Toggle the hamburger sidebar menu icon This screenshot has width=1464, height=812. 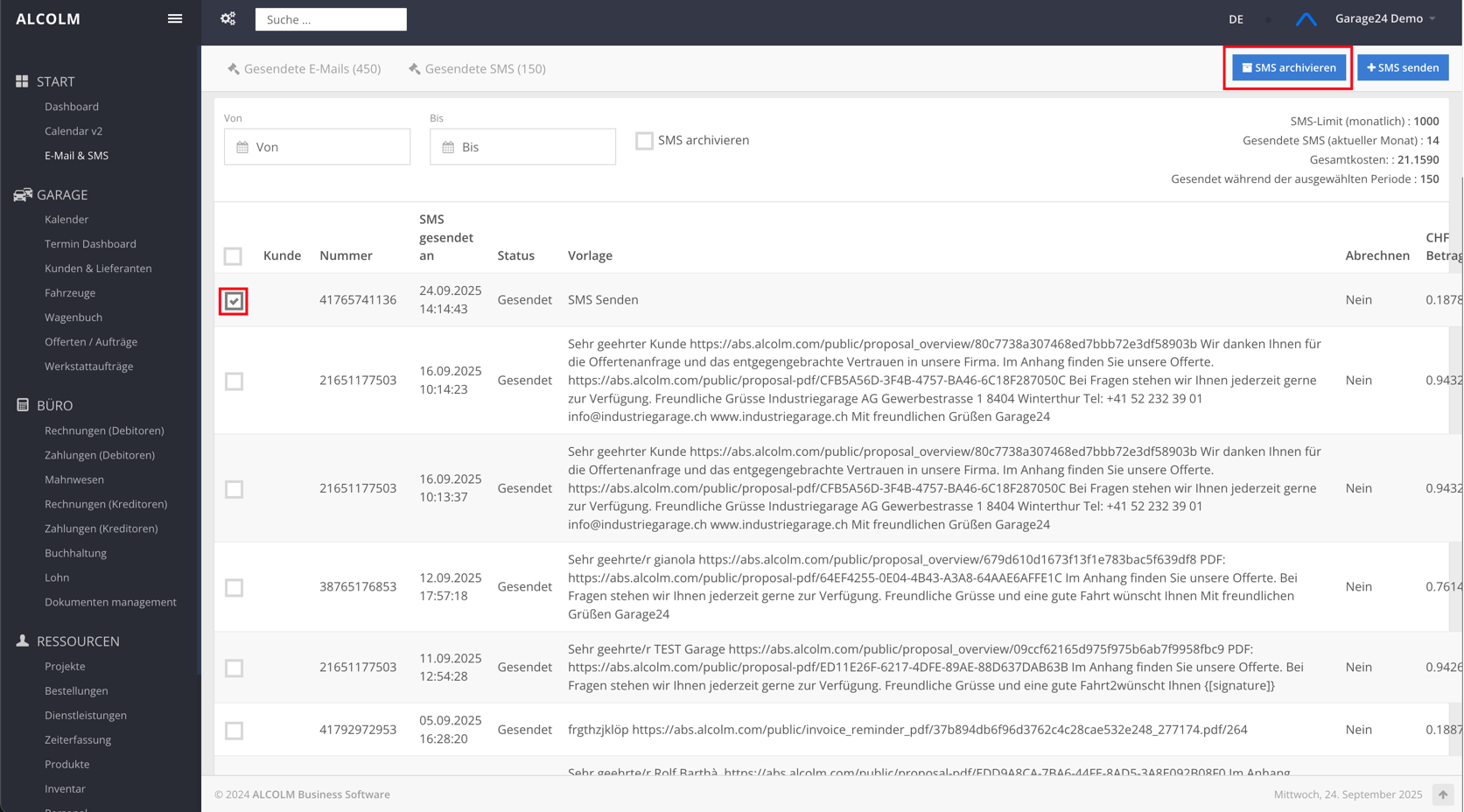click(x=175, y=18)
